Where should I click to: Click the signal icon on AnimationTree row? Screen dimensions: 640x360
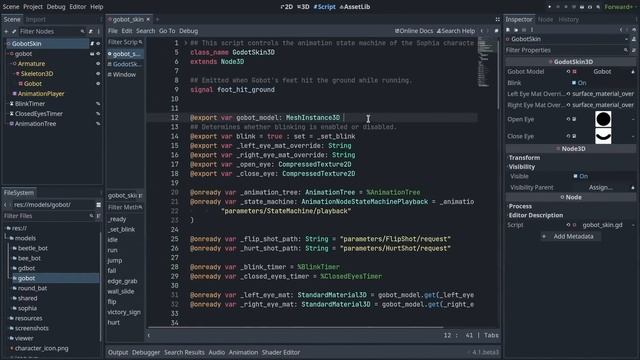click(98, 124)
